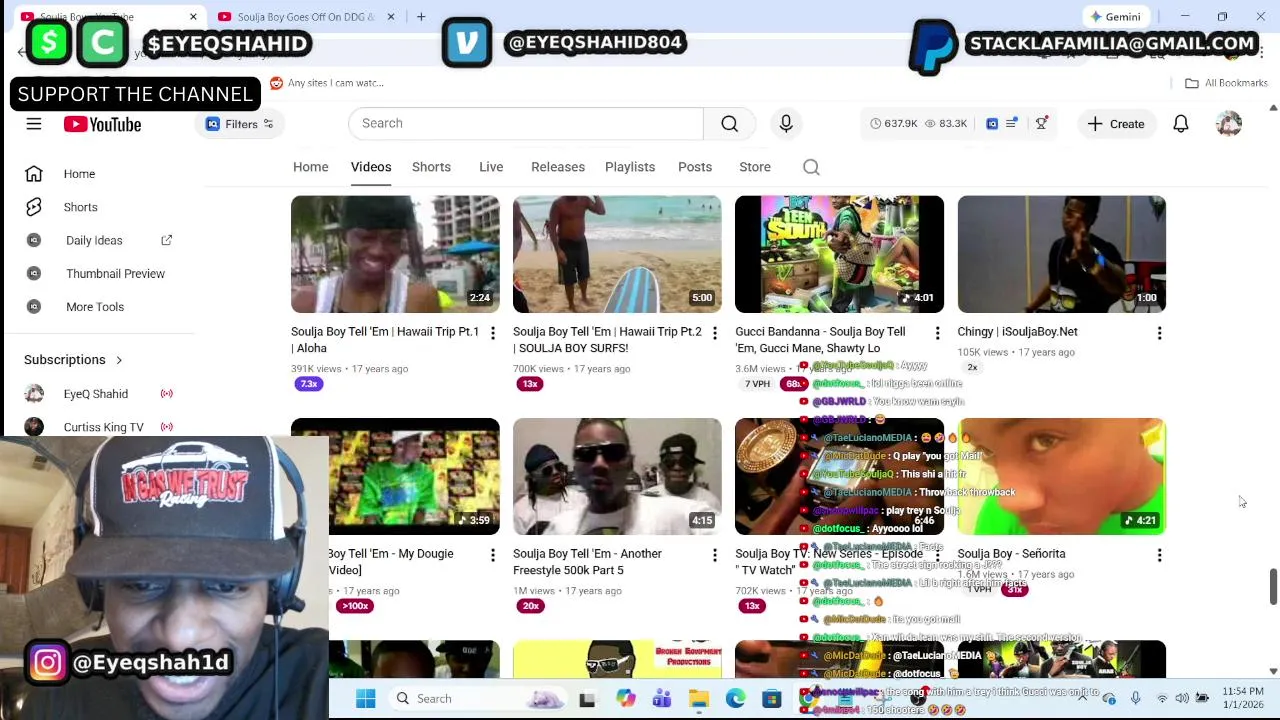Open the Posts channel tab
This screenshot has height=720, width=1280.
[x=695, y=167]
